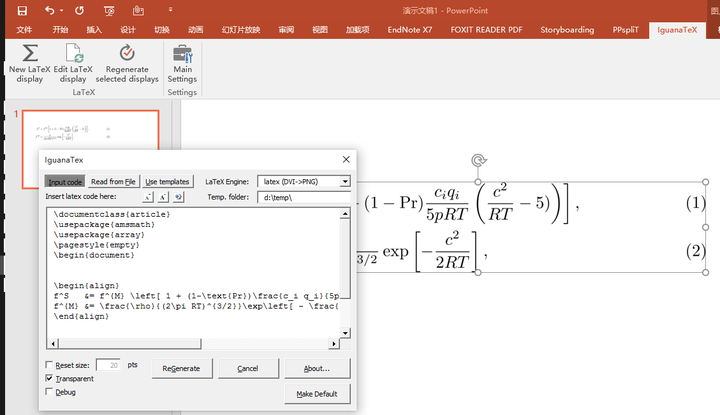The image size is (720, 415).
Task: Click Edit LaTeX display icon
Action: point(73,53)
